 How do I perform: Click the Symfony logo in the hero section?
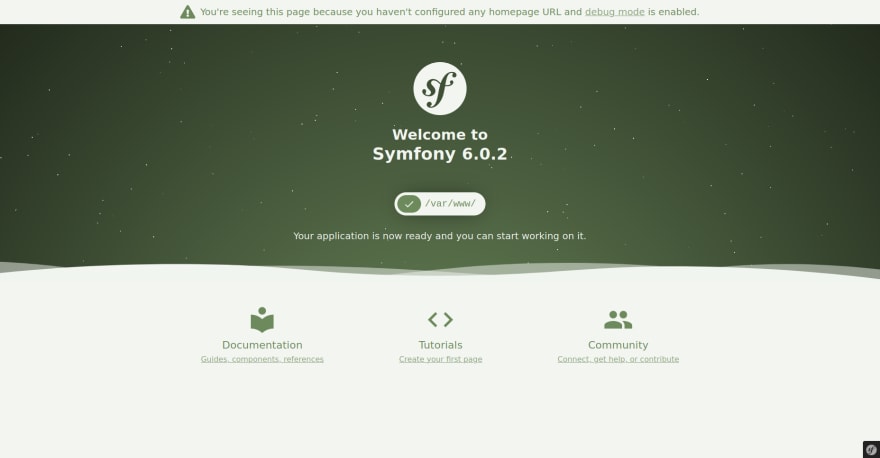click(x=439, y=89)
